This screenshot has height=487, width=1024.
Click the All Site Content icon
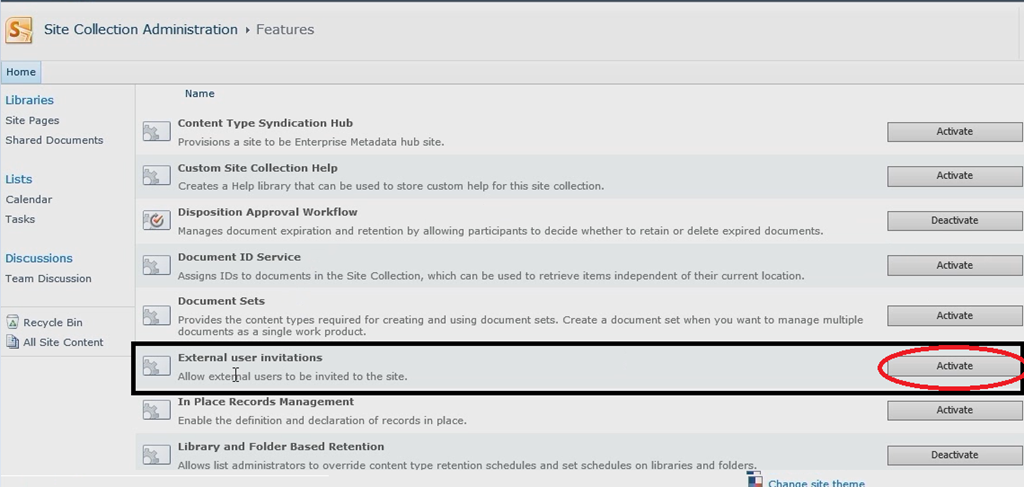pos(12,341)
